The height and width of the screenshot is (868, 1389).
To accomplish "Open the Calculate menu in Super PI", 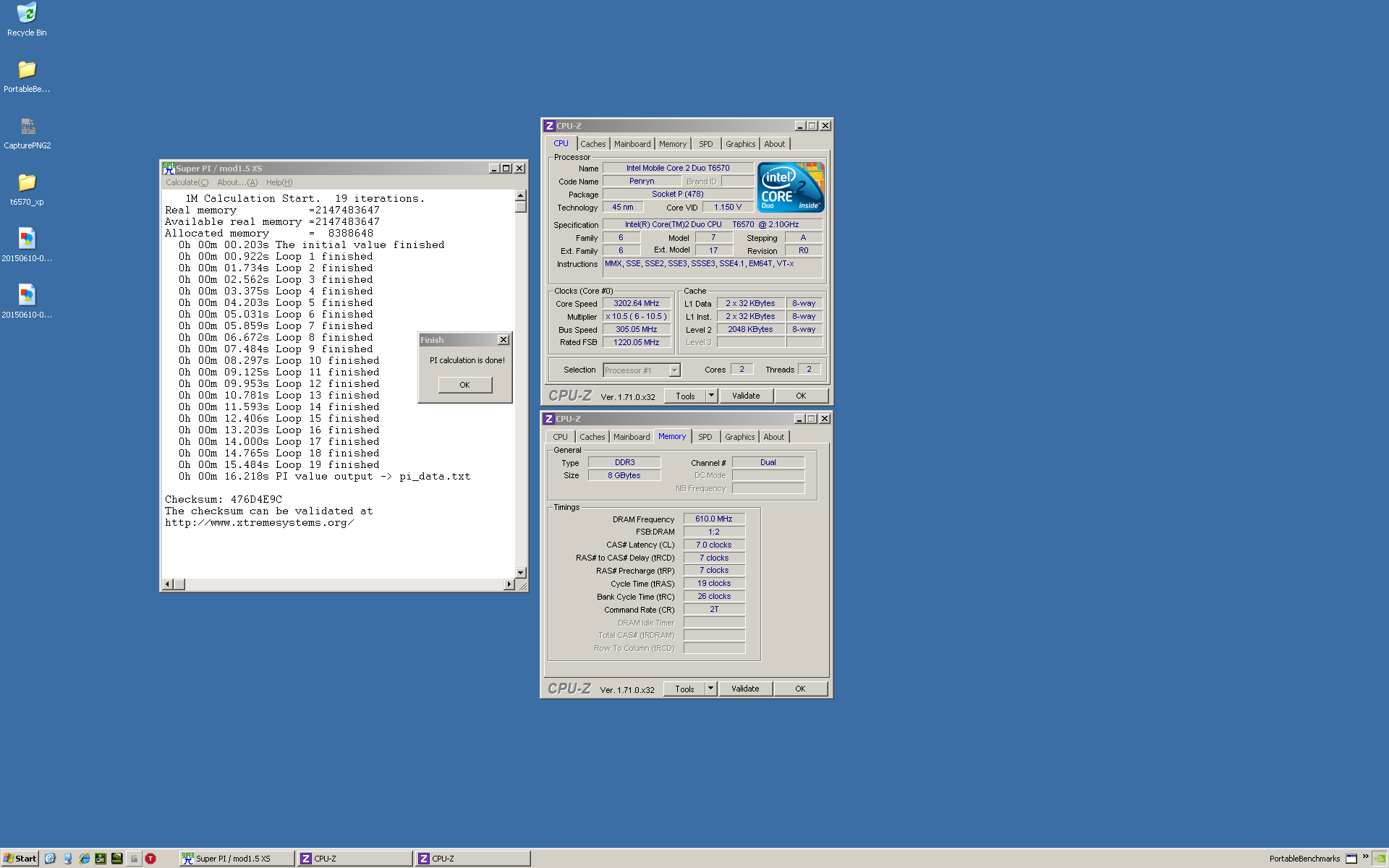I will click(x=187, y=182).
